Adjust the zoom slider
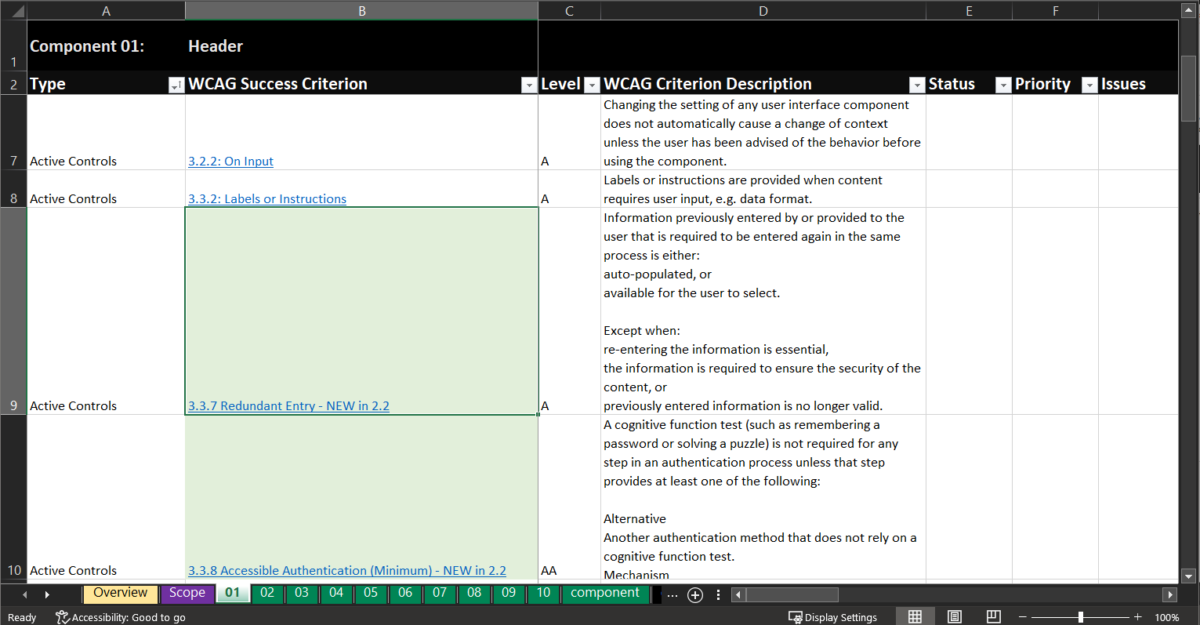The height and width of the screenshot is (625, 1200). point(1080,617)
